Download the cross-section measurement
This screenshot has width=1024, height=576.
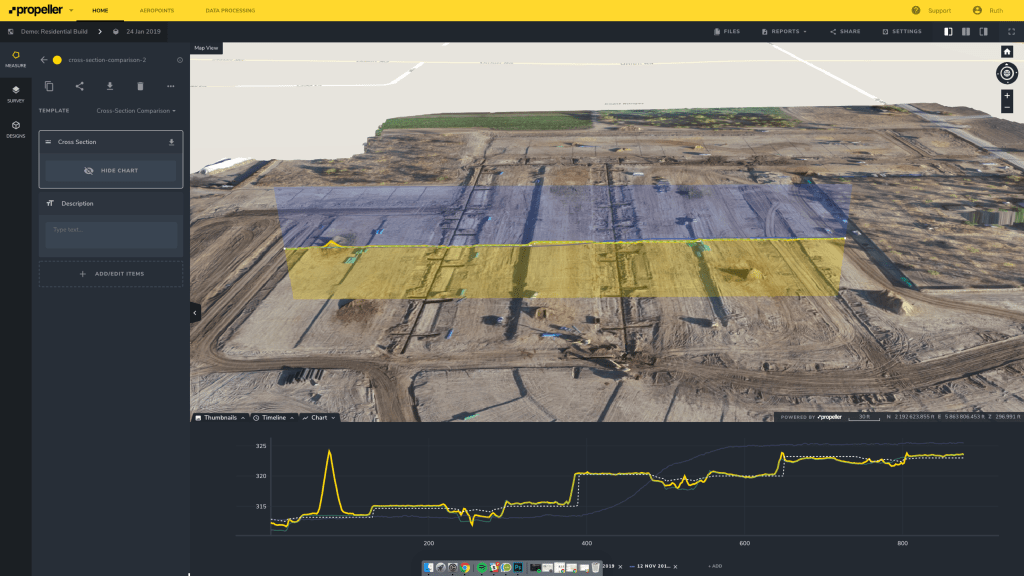tap(110, 85)
